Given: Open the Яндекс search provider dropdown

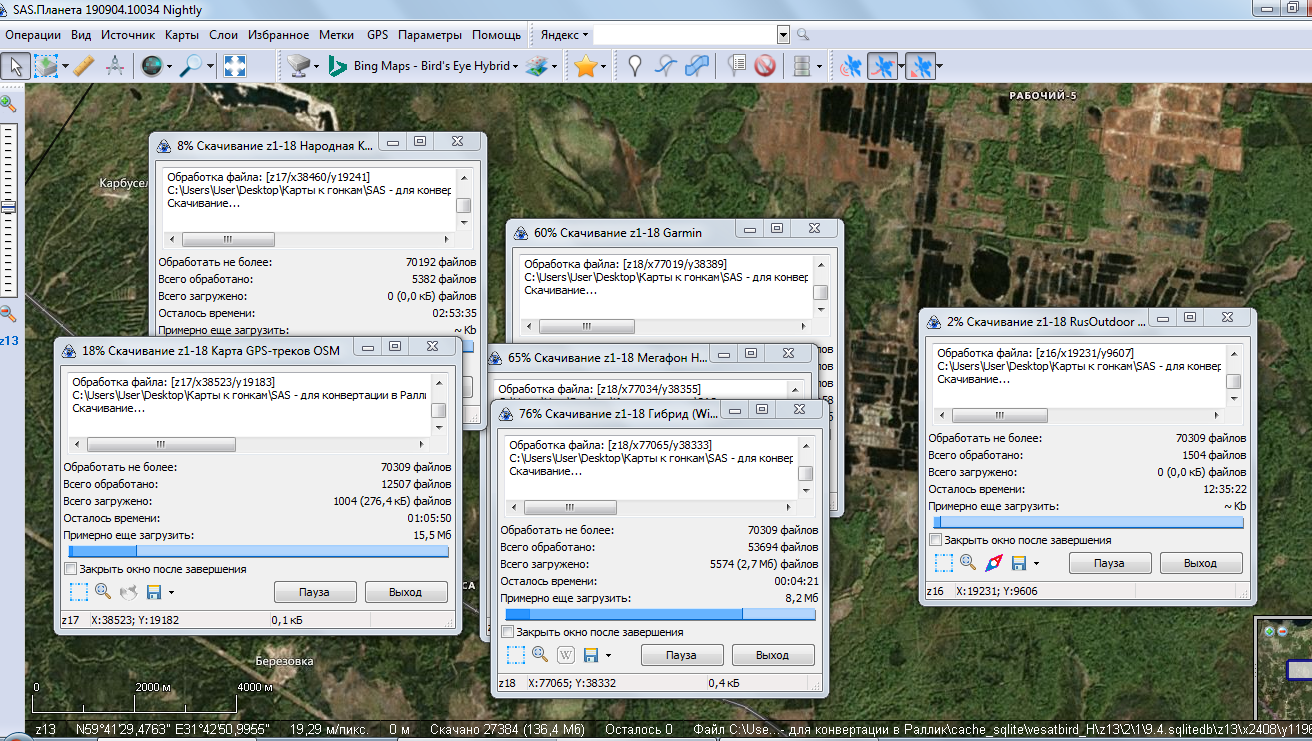Looking at the screenshot, I should pyautogui.click(x=584, y=35).
